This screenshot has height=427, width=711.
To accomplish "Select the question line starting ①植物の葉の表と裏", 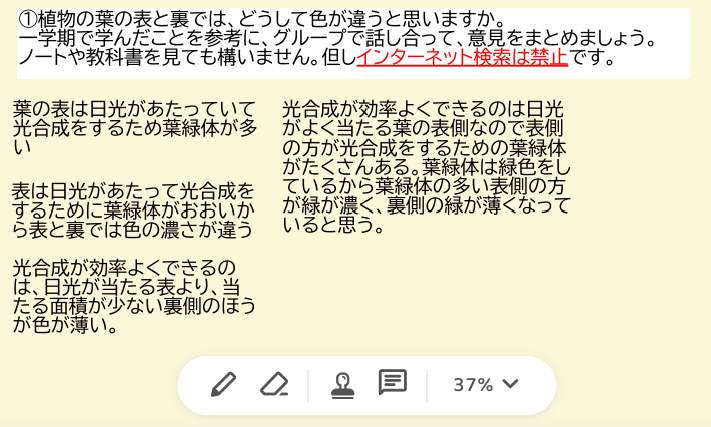I will tap(262, 19).
